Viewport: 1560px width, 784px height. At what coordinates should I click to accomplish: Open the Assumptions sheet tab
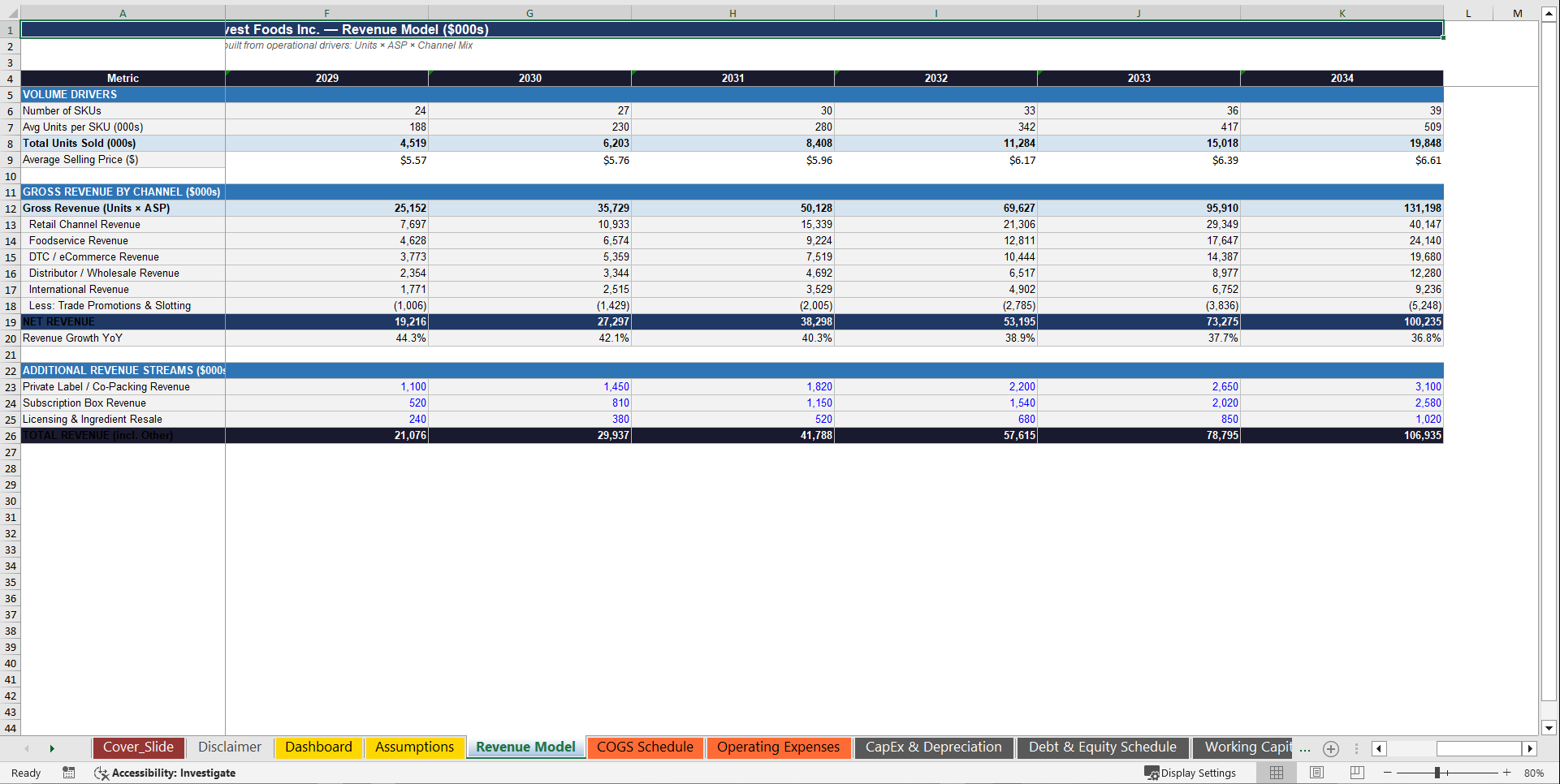coord(415,747)
